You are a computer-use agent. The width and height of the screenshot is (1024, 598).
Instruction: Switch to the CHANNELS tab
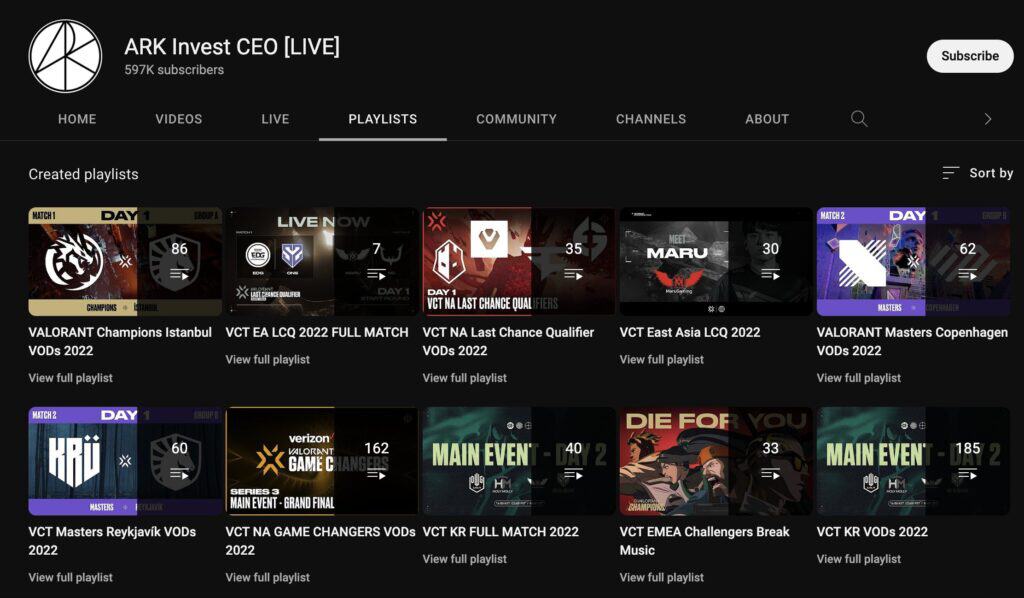[651, 119]
